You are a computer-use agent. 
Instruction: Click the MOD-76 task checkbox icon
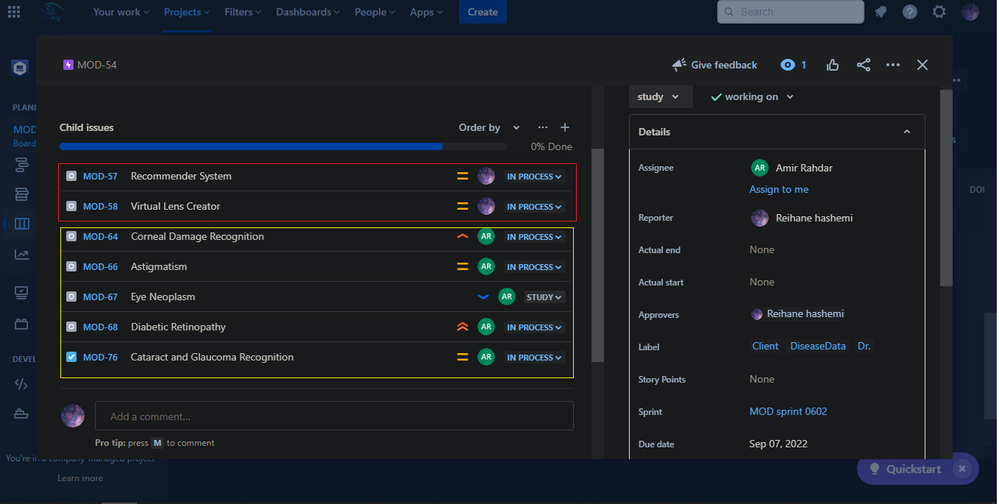pyautogui.click(x=71, y=357)
